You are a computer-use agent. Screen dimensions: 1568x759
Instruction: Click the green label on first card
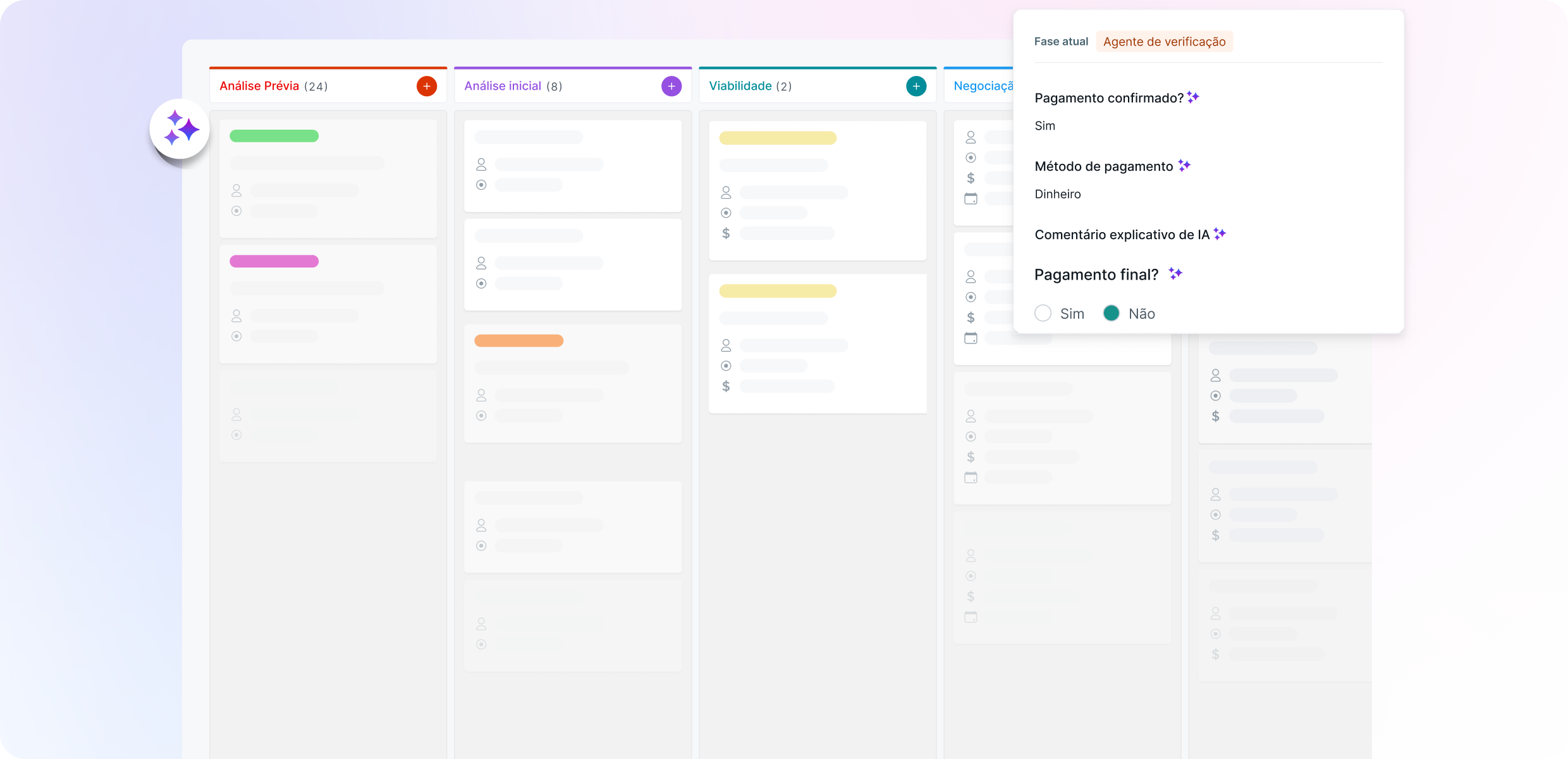coord(274,136)
